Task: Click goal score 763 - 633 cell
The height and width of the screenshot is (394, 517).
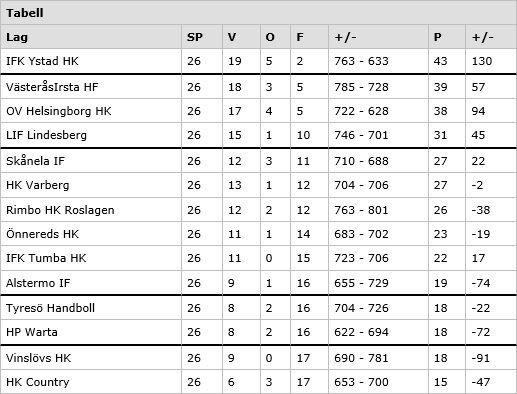Action: click(x=361, y=61)
